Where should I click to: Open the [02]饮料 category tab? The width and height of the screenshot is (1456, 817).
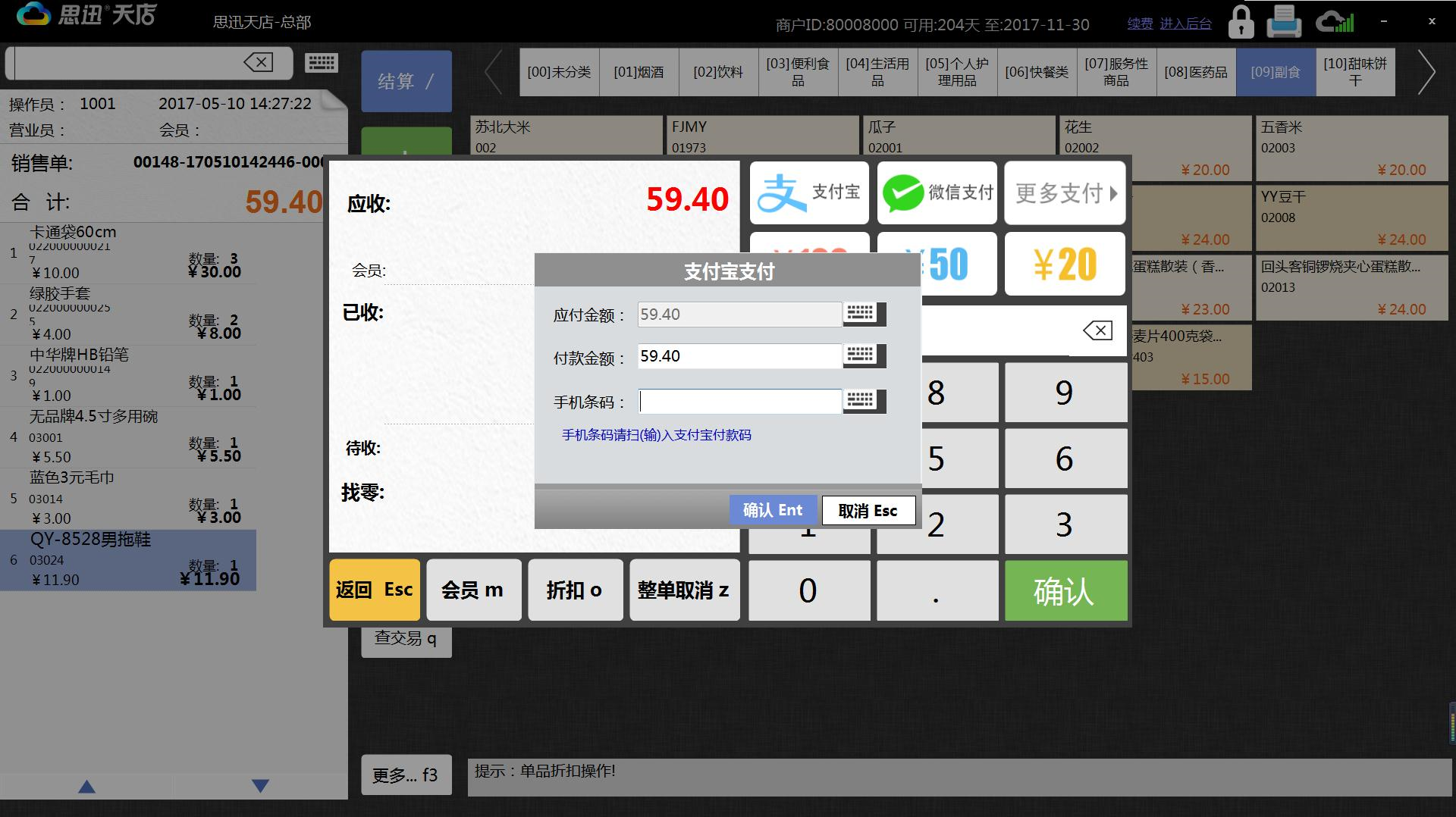tap(718, 72)
